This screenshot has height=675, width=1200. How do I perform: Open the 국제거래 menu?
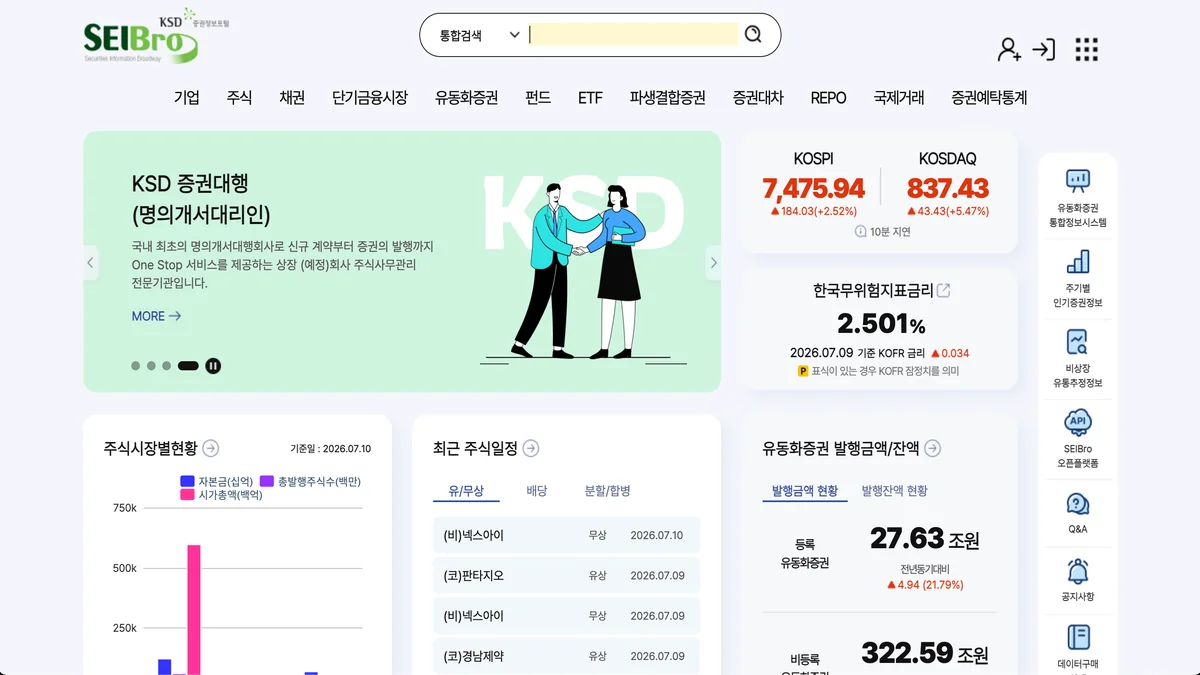(x=899, y=98)
